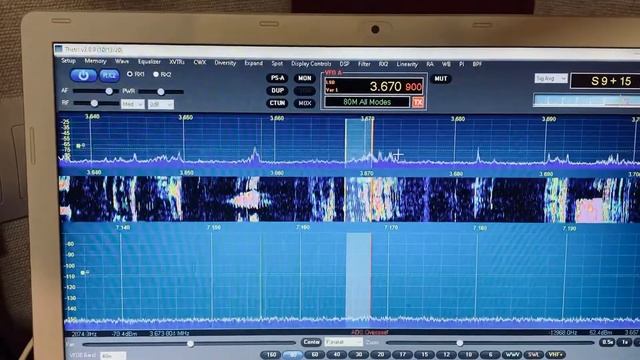The height and width of the screenshot is (360, 640).
Task: Open the Equalizer menu
Action: (149, 62)
